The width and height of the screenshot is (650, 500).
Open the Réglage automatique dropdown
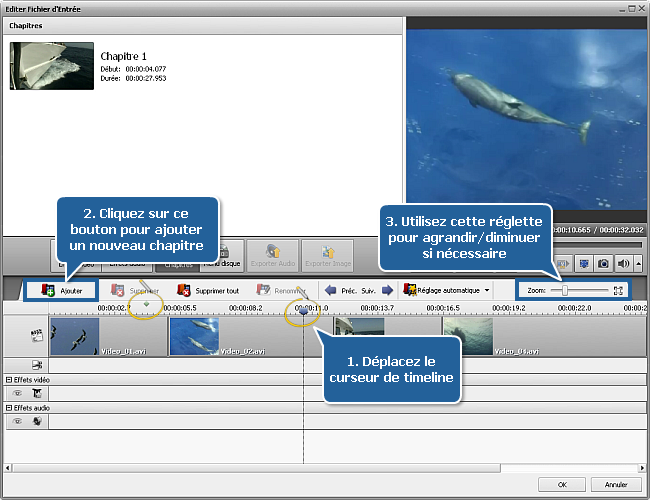click(x=447, y=291)
